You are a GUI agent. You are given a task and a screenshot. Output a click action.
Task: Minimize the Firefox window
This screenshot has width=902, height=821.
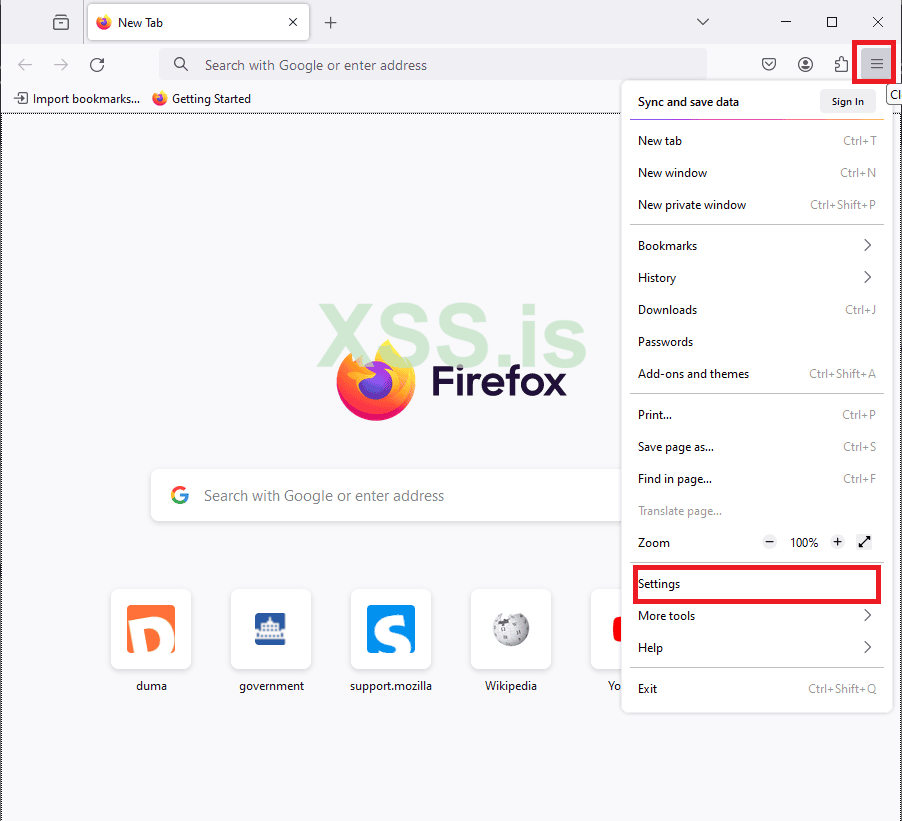tap(786, 22)
